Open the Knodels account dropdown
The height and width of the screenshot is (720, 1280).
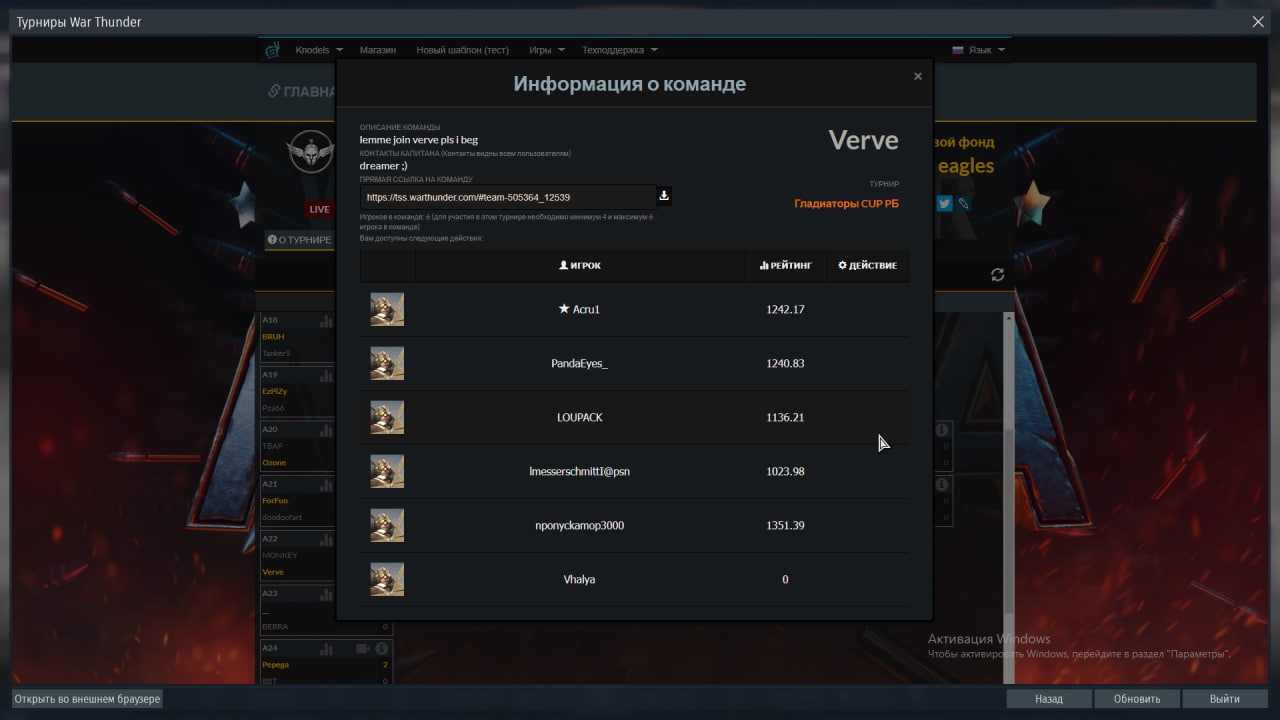(x=319, y=50)
